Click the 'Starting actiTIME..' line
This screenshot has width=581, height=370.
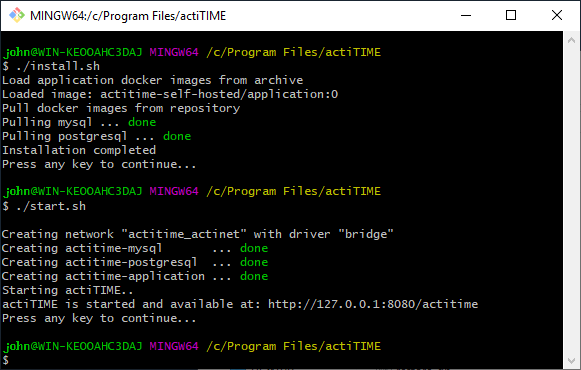(x=67, y=290)
